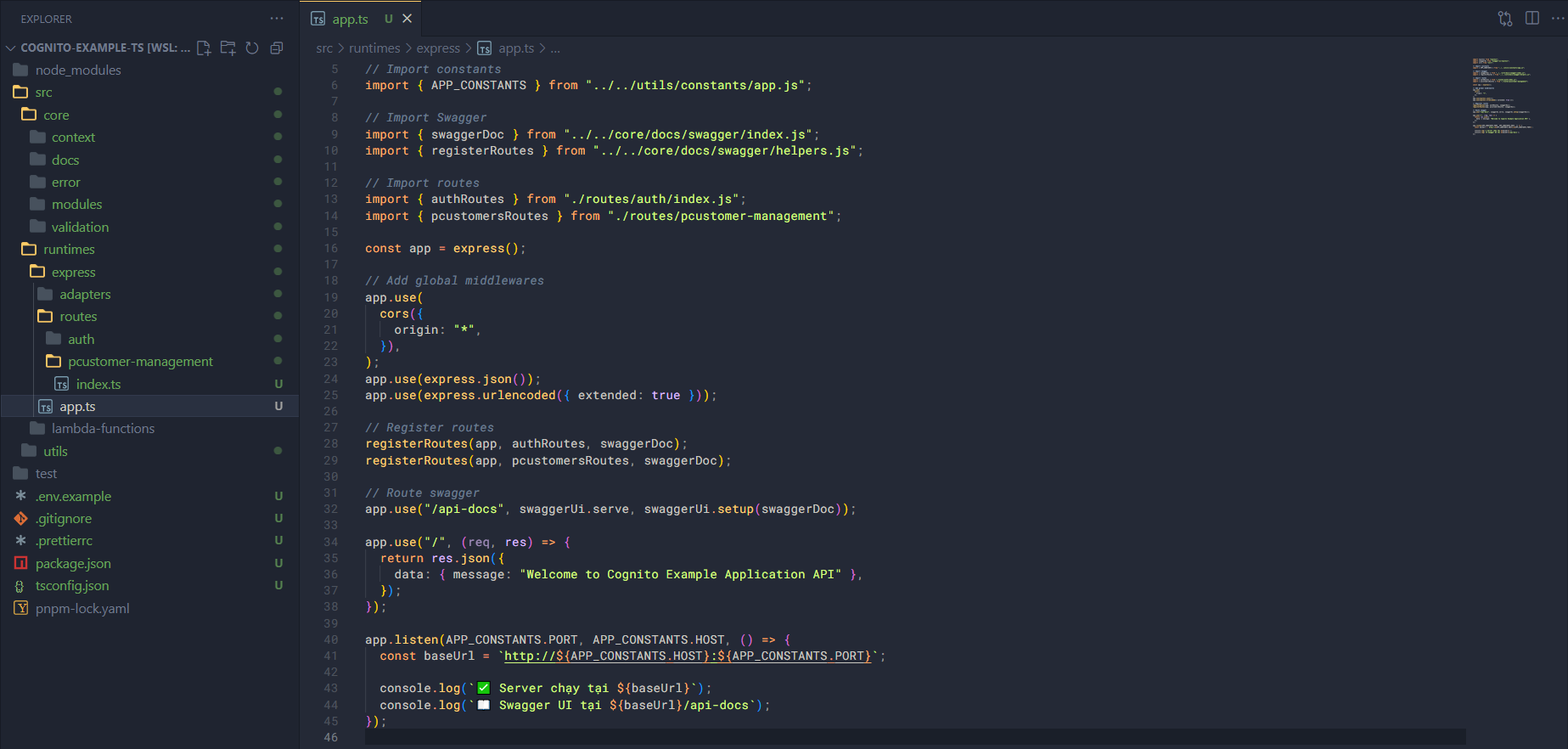Click the runtimes breadcrumb segment
Viewport: 1568px width, 749px height.
pyautogui.click(x=374, y=48)
